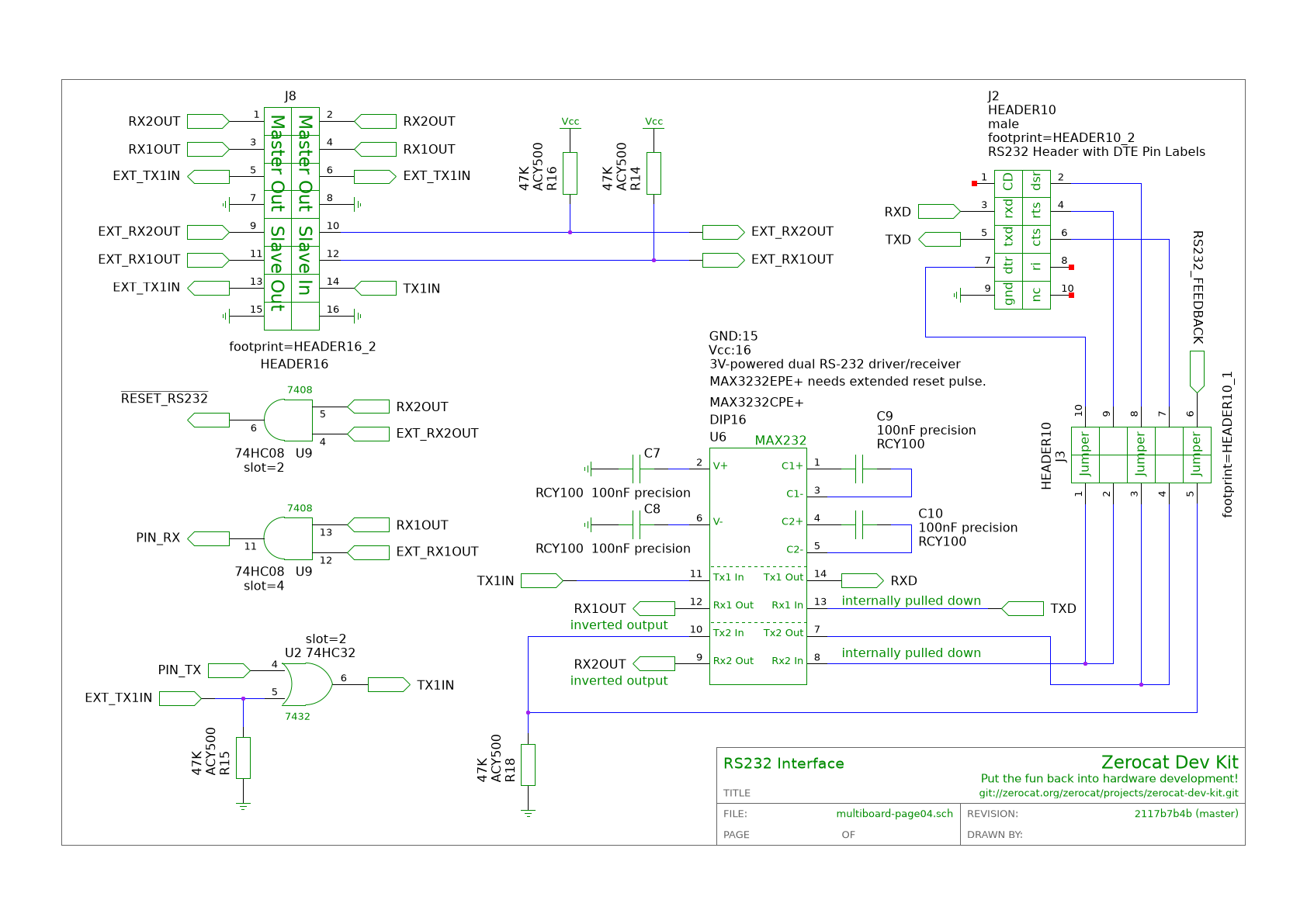Click the TXD port at MAX232 pin 13

1022,608
